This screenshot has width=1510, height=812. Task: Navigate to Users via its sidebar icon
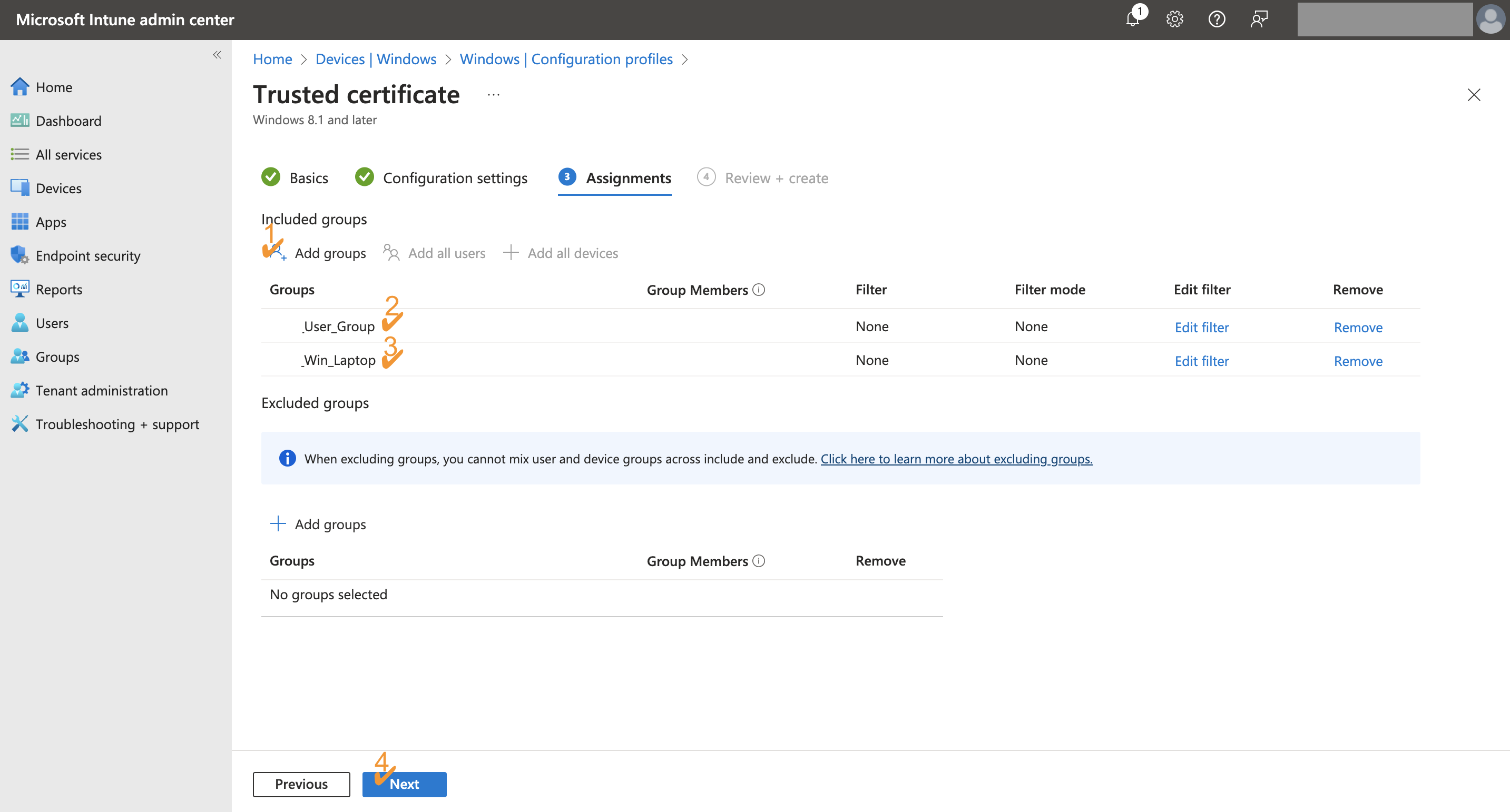19,322
